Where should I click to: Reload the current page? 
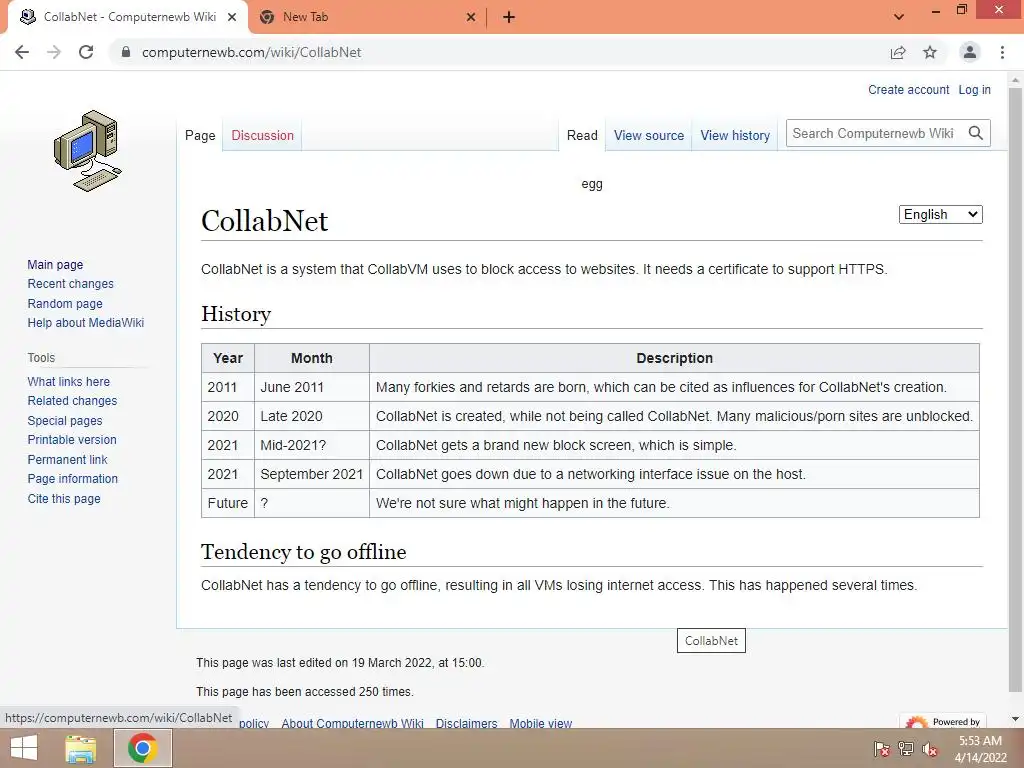pyautogui.click(x=86, y=52)
